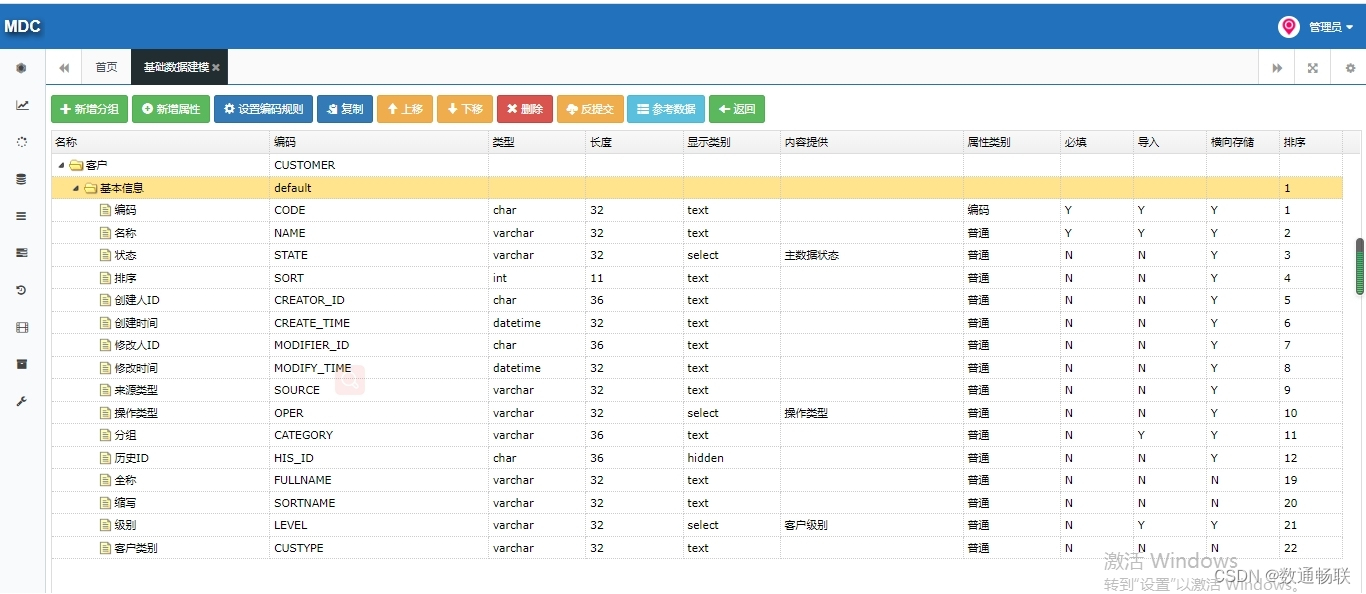Screen dimensions: 1366x594
Task: Click the tabs scroll-right double arrow
Action: 1277,68
